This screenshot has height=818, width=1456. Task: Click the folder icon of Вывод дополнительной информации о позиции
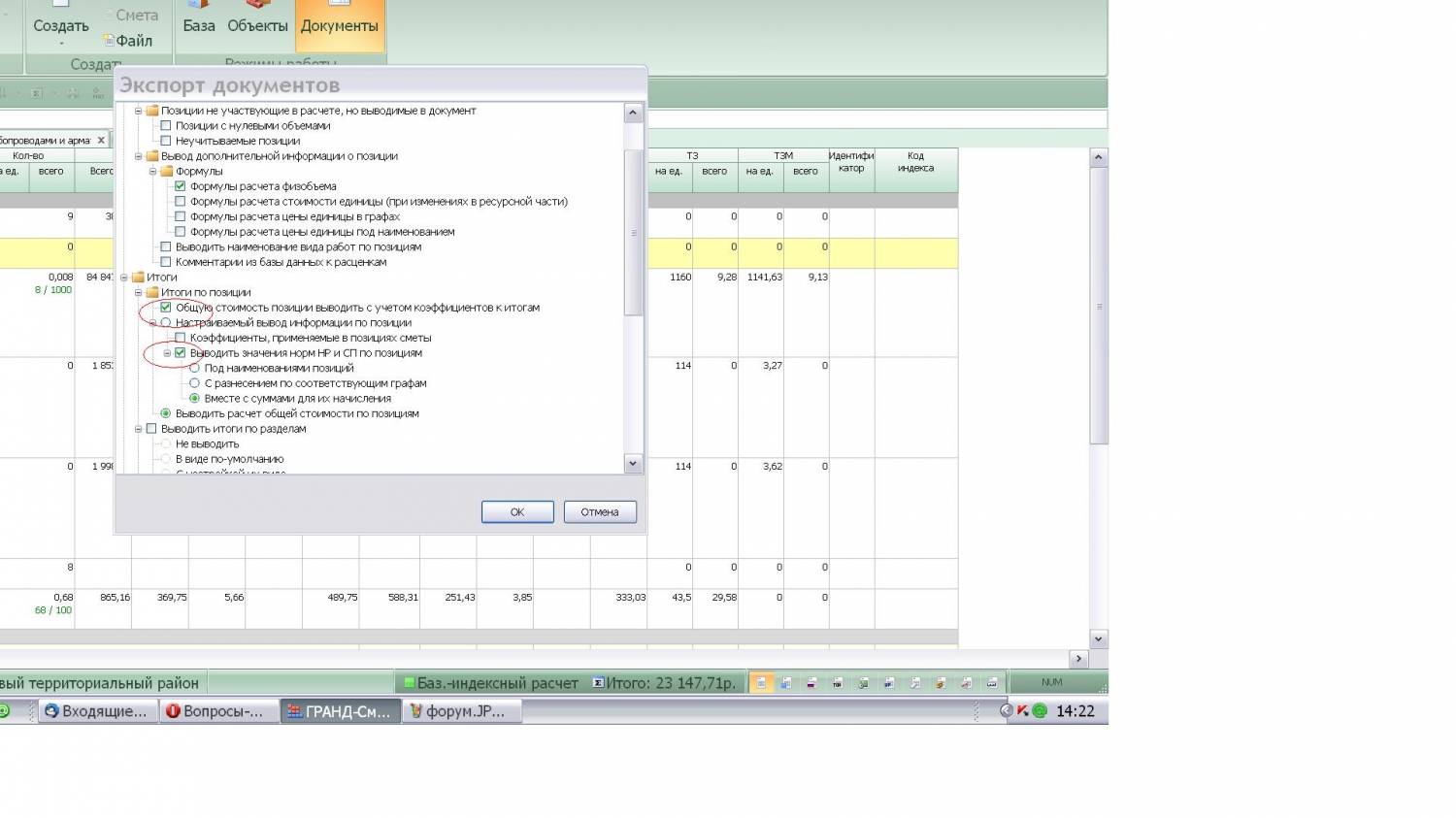coord(151,156)
